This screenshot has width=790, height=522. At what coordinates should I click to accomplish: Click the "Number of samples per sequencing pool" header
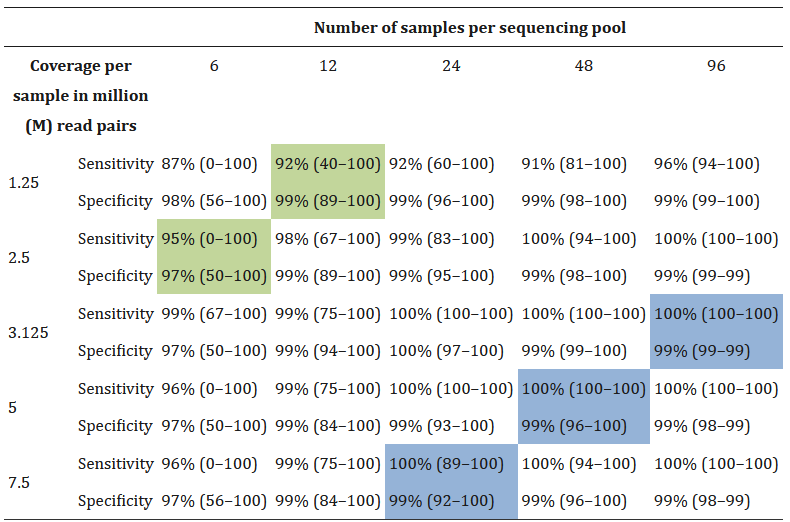[470, 27]
